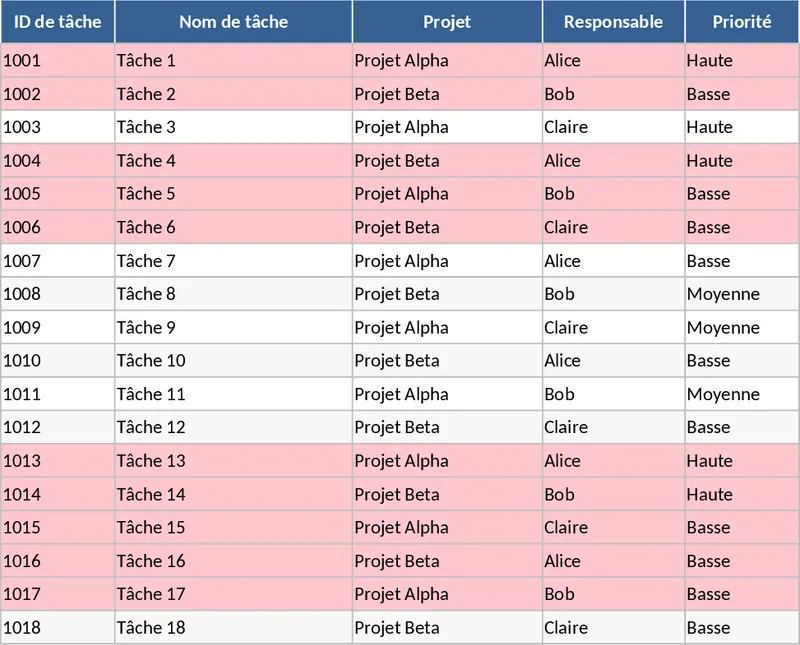
Task: Select "Bob" in the Tâche 11 row
Action: tap(560, 394)
